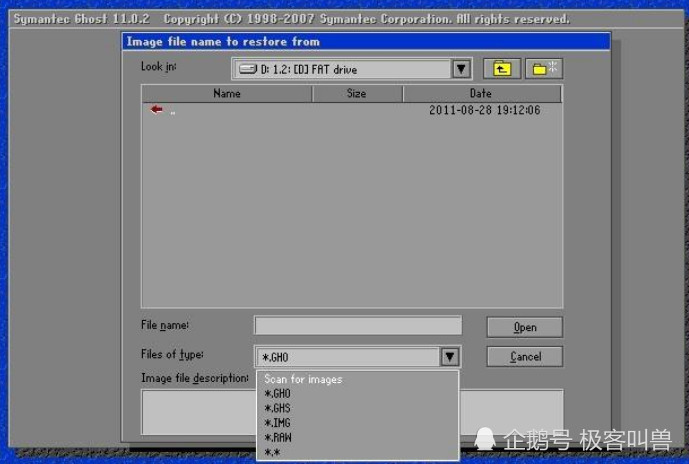
Task: Select date 2011-08-28 19:12:06 entry
Action: click(x=485, y=110)
